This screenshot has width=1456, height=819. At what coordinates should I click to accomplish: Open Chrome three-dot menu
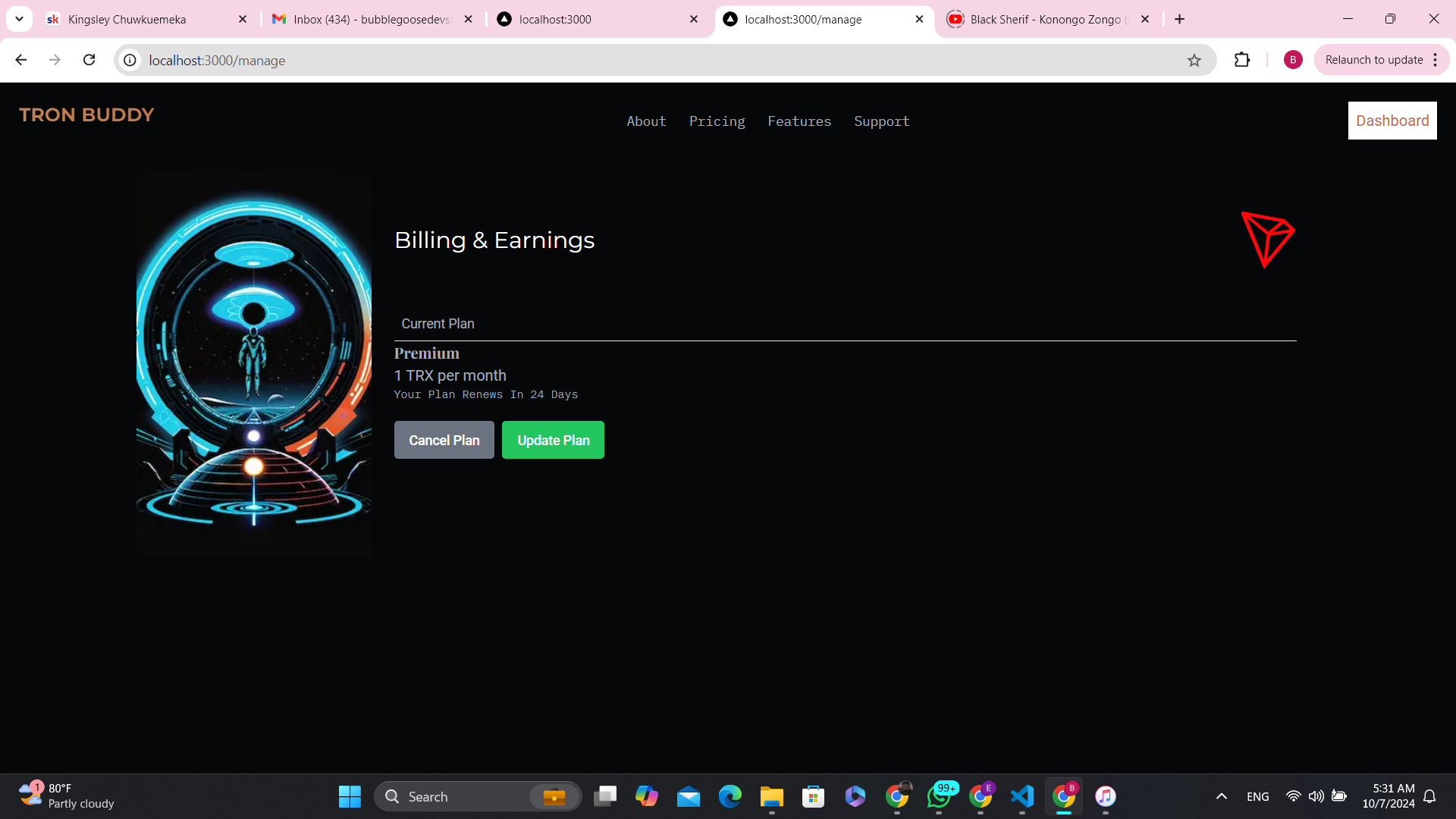coord(1436,60)
